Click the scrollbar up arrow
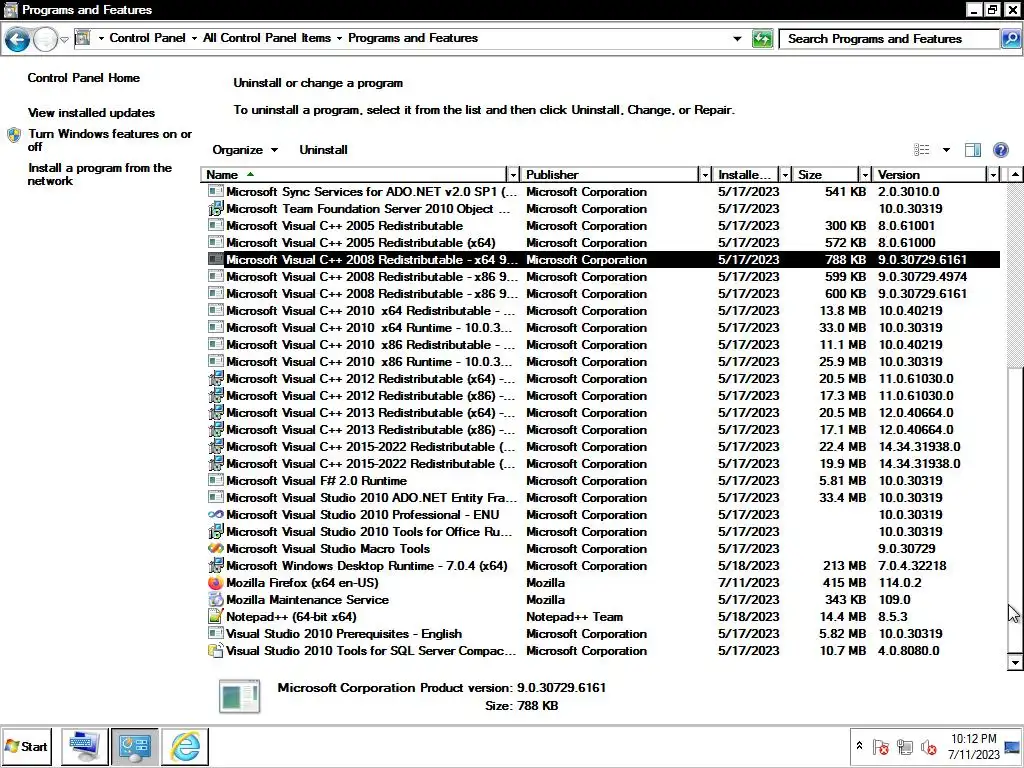 pos(1014,174)
